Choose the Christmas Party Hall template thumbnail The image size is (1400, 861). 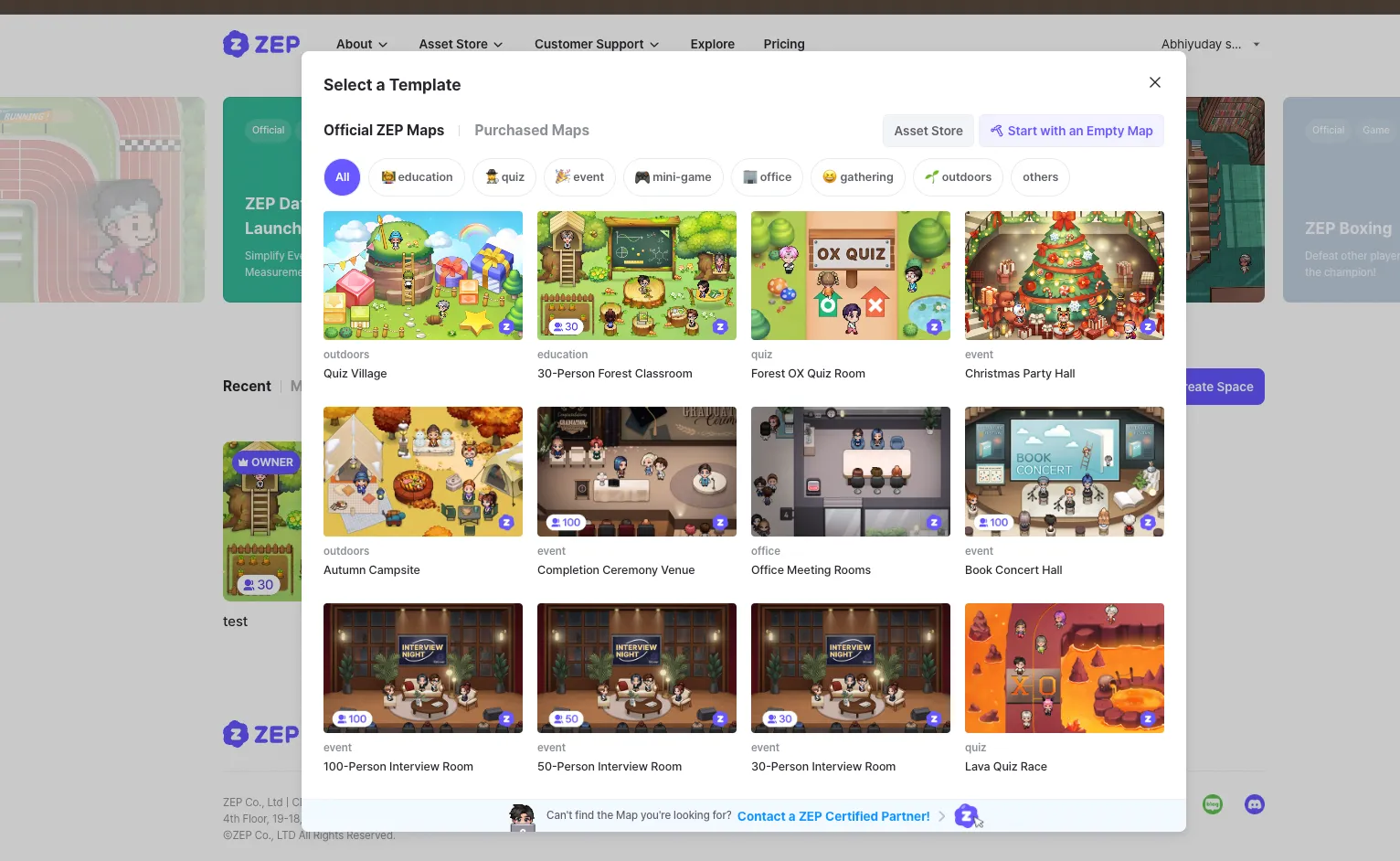[x=1064, y=275]
